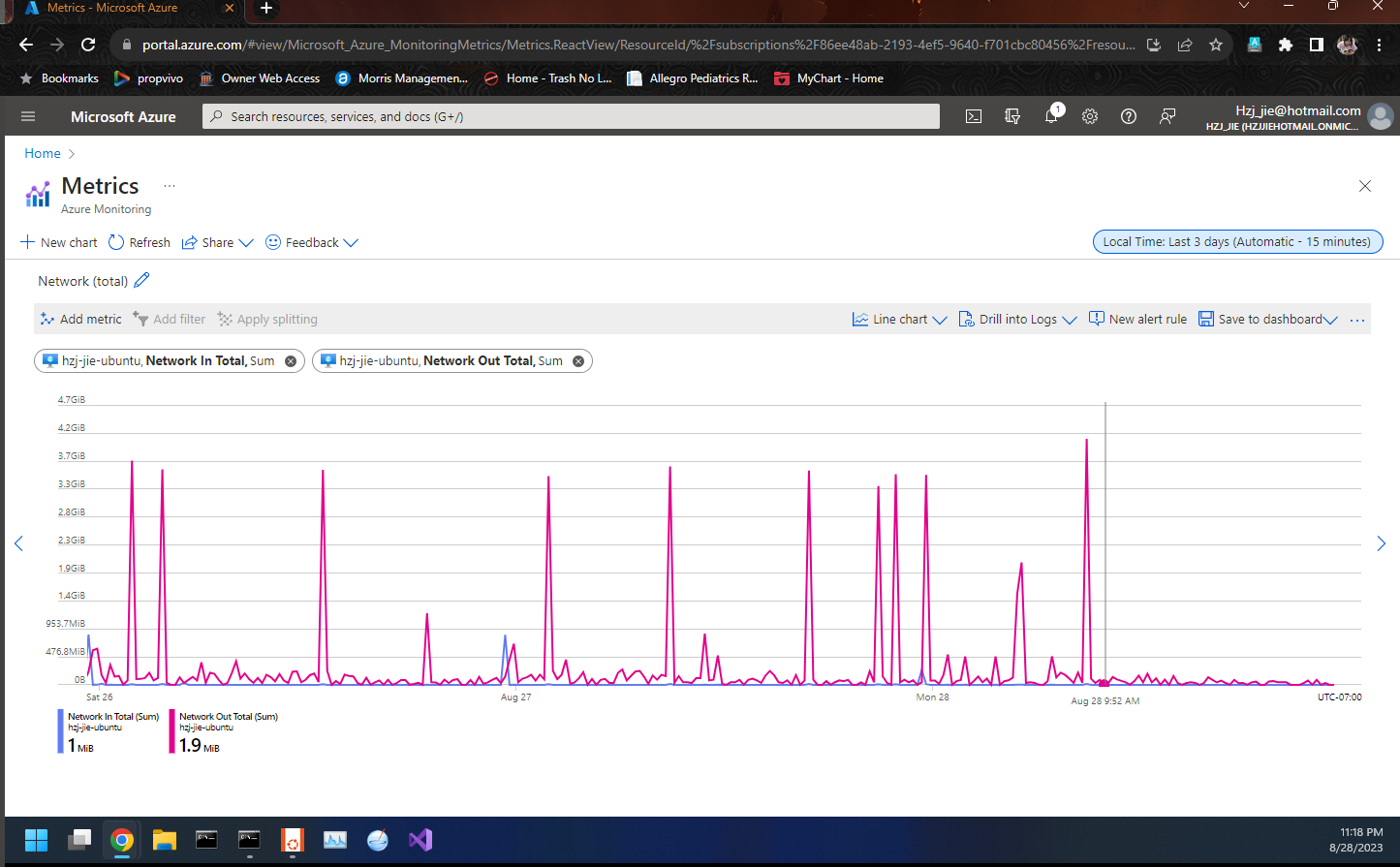Rename chart with the pencil edit icon
The image size is (1400, 867).
pyautogui.click(x=140, y=280)
